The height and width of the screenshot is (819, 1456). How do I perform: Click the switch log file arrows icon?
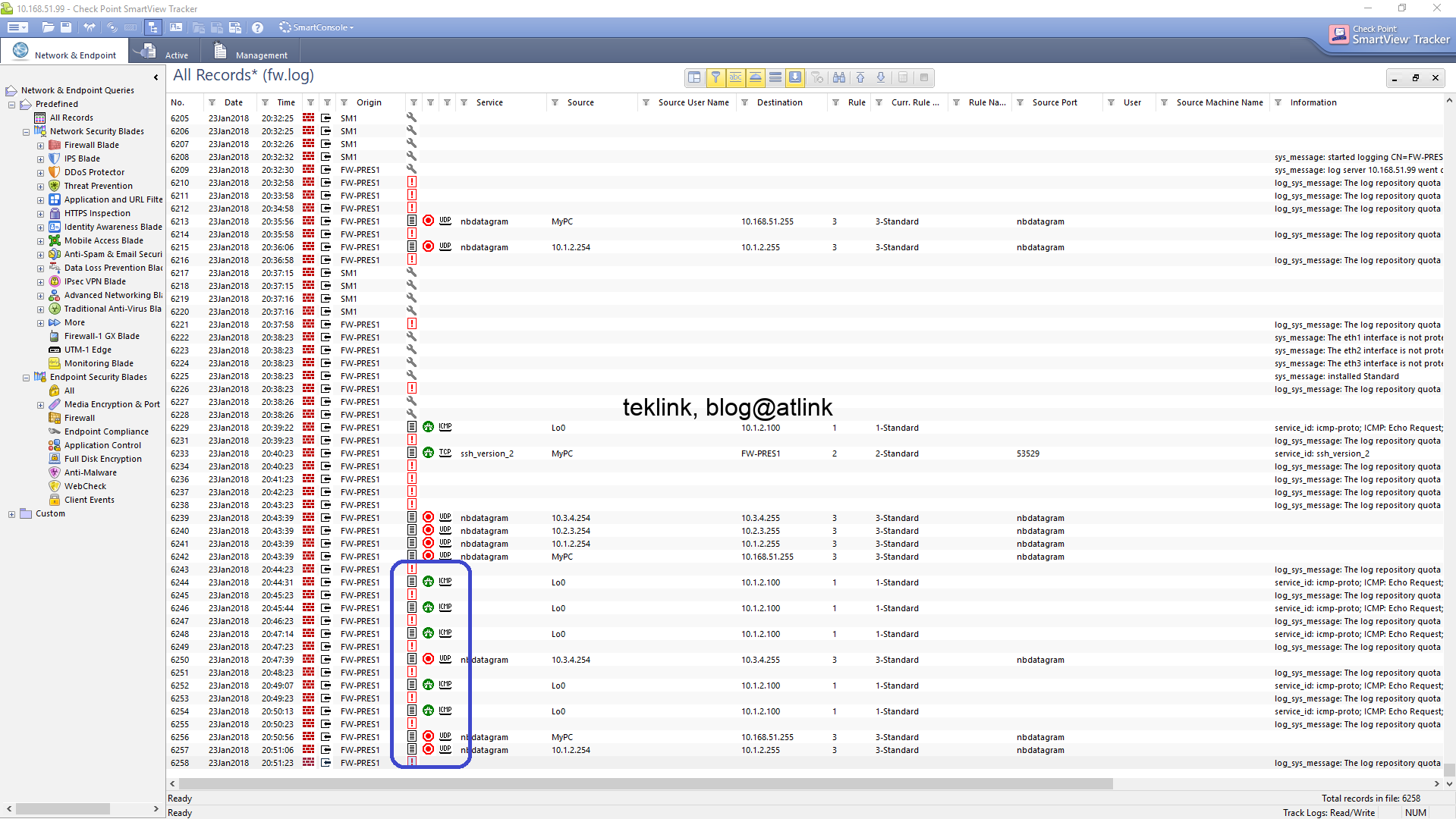[90, 27]
